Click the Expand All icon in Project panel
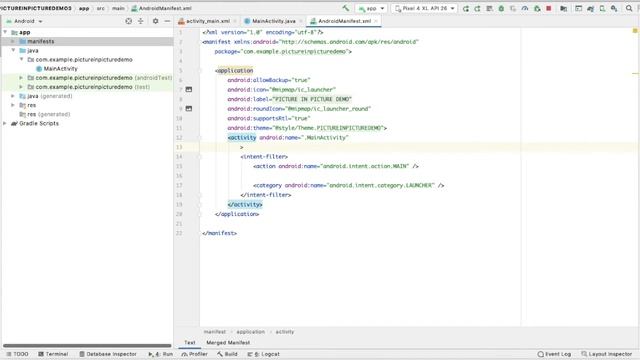 [x=141, y=21]
